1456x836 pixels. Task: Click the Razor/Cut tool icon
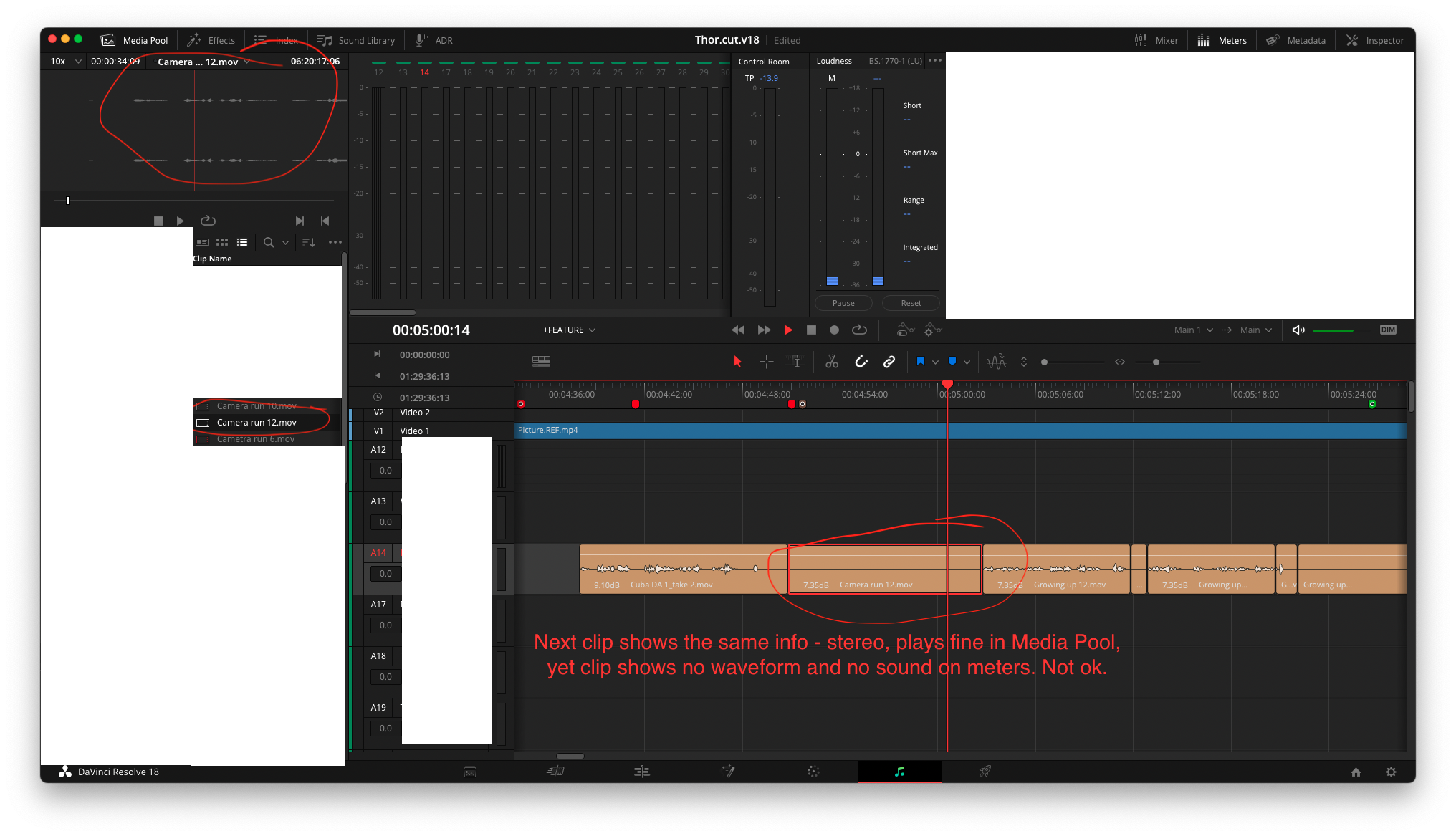[831, 362]
